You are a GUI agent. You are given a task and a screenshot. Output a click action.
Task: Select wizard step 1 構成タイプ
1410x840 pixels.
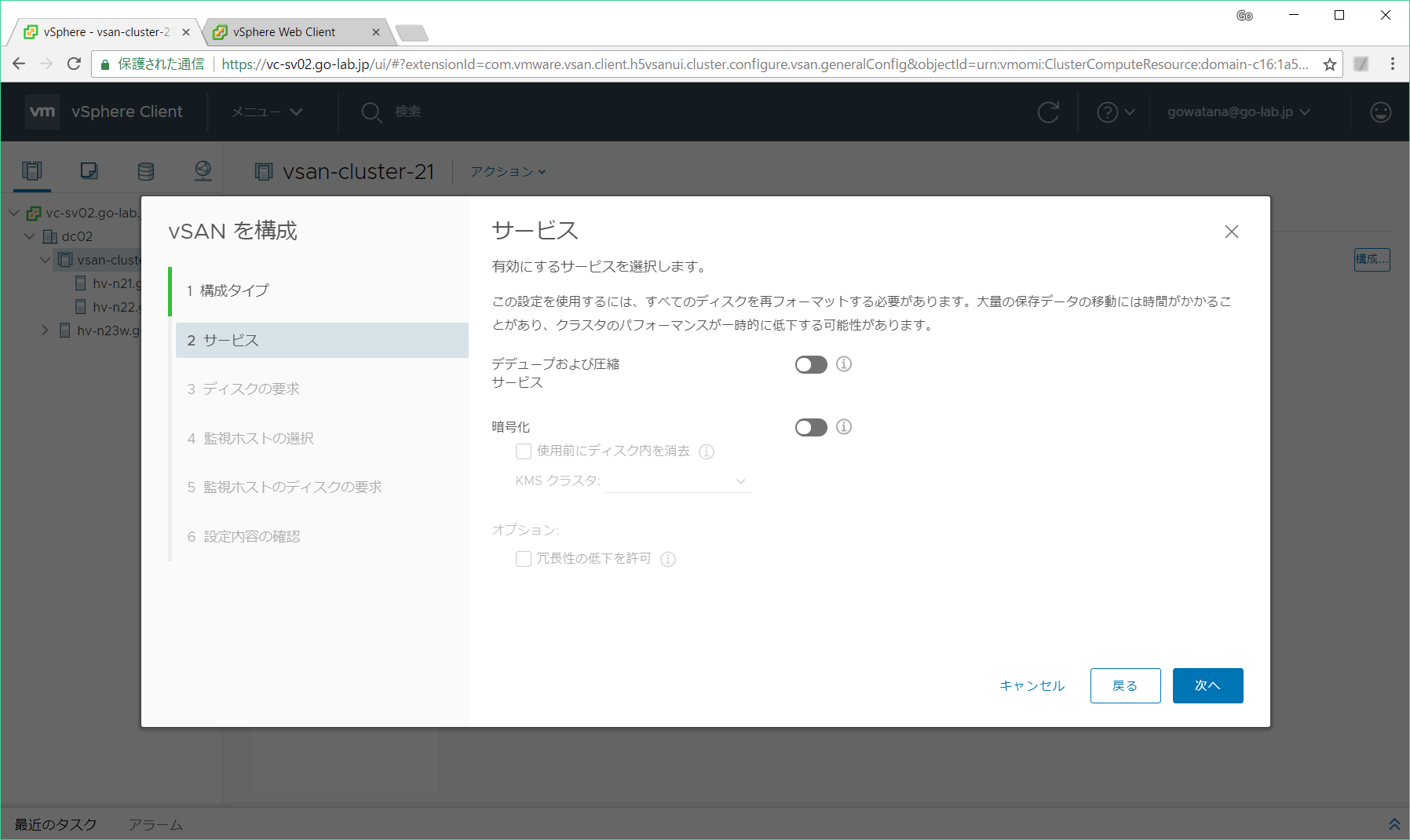[x=234, y=290]
